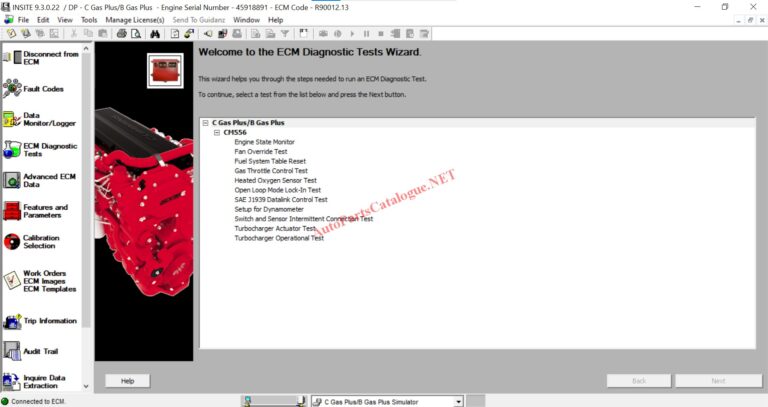Select Fan Override Test from the list
The height and width of the screenshot is (407, 768).
260,151
